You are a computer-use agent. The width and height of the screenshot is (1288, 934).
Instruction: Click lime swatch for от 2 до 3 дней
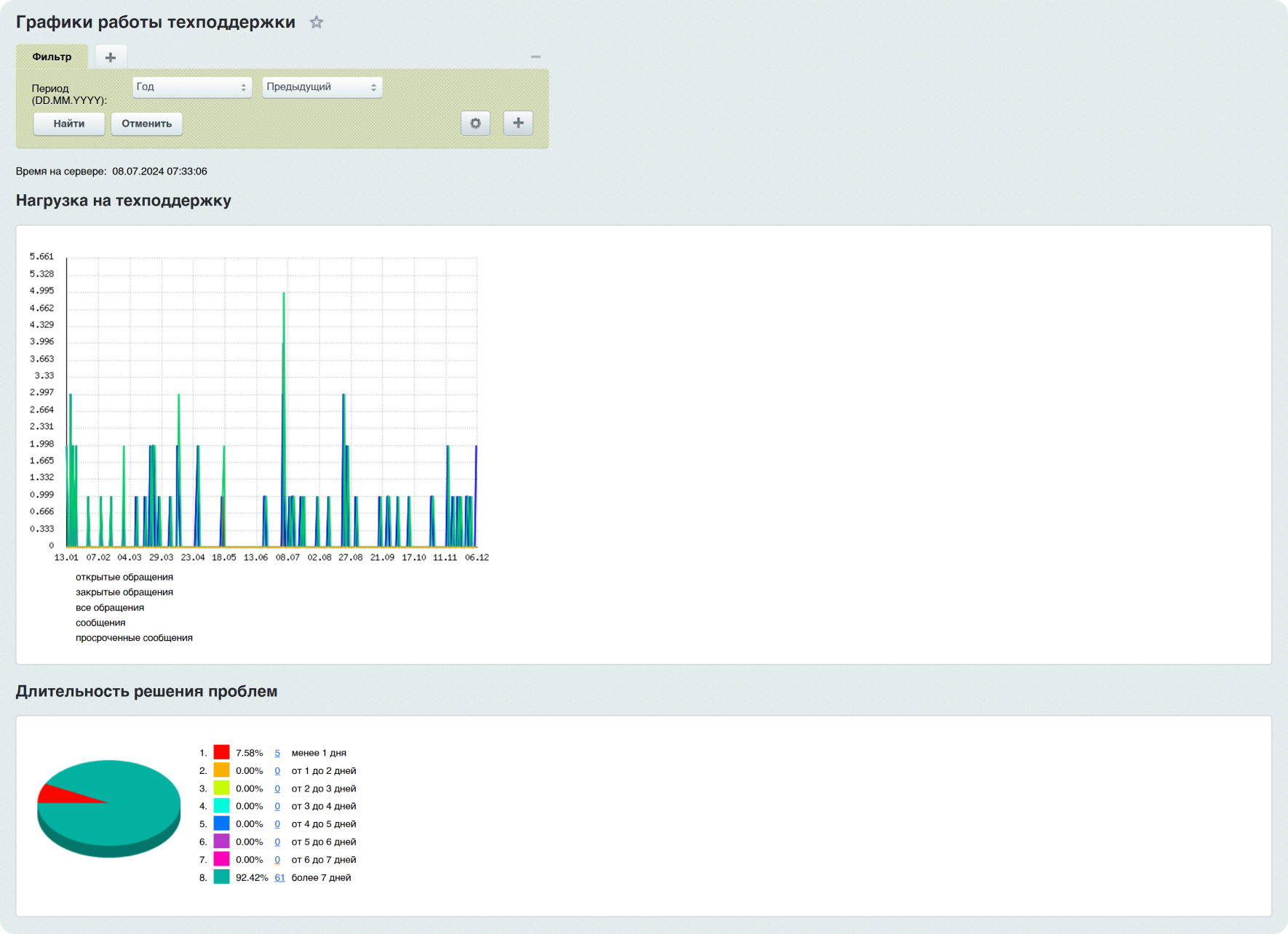coord(222,788)
